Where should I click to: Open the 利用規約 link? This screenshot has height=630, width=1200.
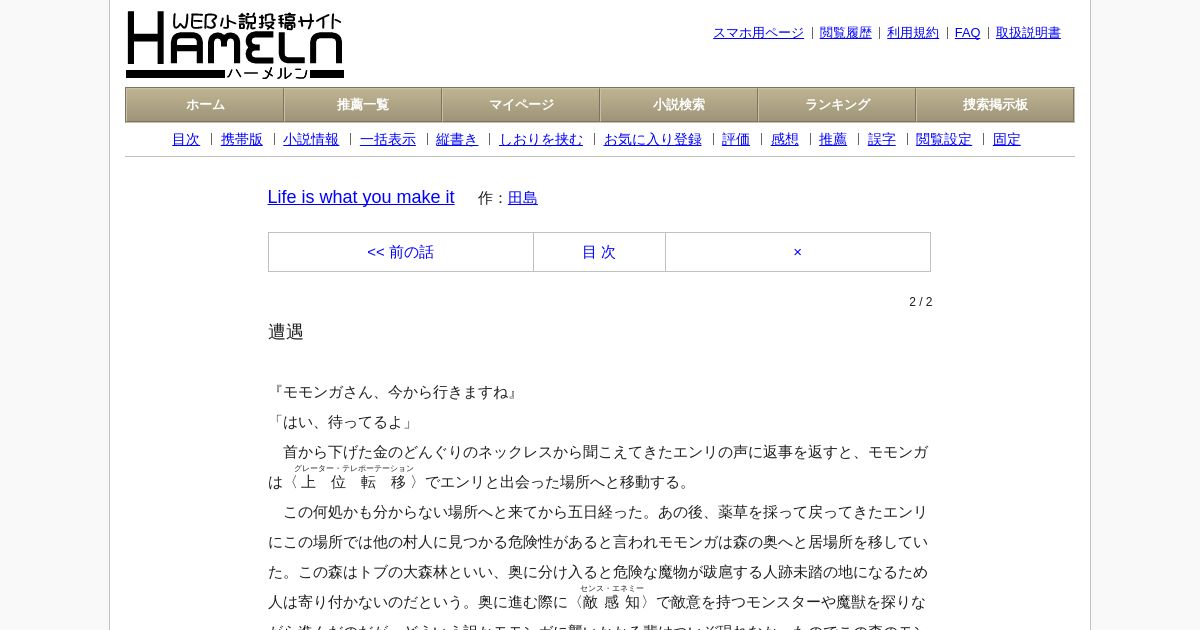click(913, 33)
